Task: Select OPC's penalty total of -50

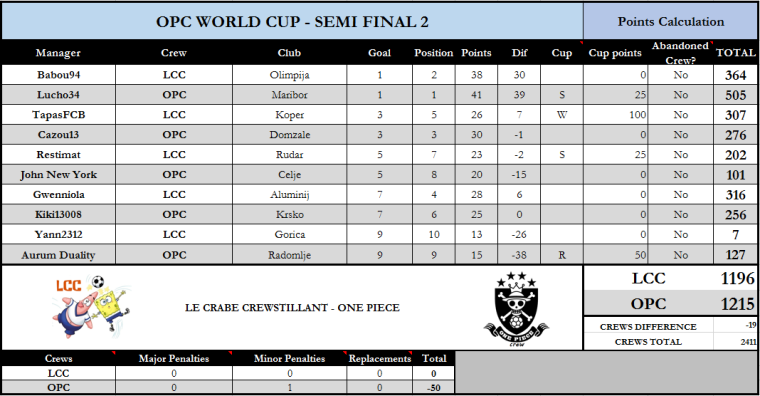Action: pyautogui.click(x=434, y=388)
